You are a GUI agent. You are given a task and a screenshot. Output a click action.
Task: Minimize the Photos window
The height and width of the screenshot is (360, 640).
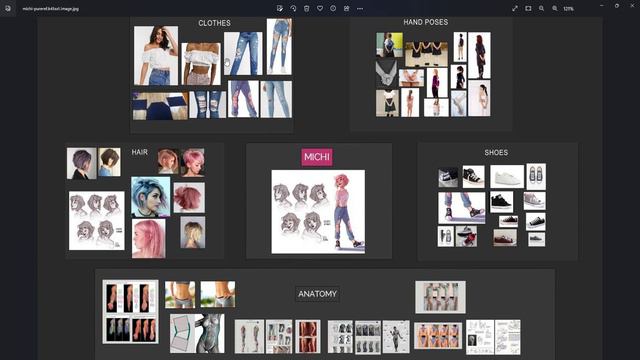pyautogui.click(x=602, y=6)
